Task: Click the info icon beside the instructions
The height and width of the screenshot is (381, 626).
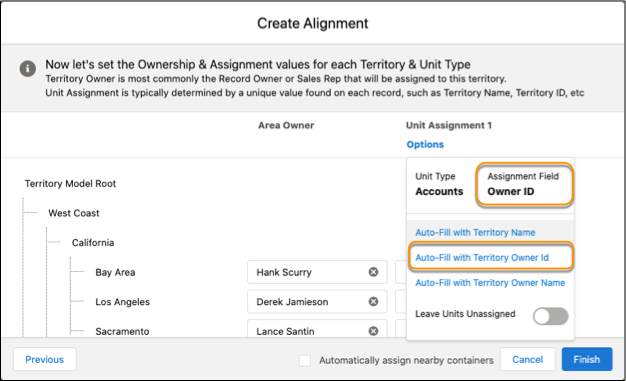Action: (x=28, y=68)
